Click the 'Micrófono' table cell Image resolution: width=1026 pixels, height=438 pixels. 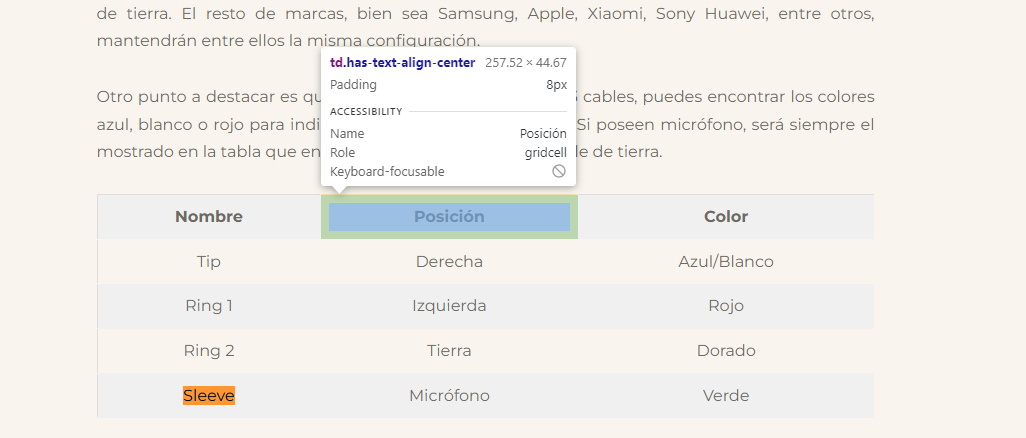(449, 396)
